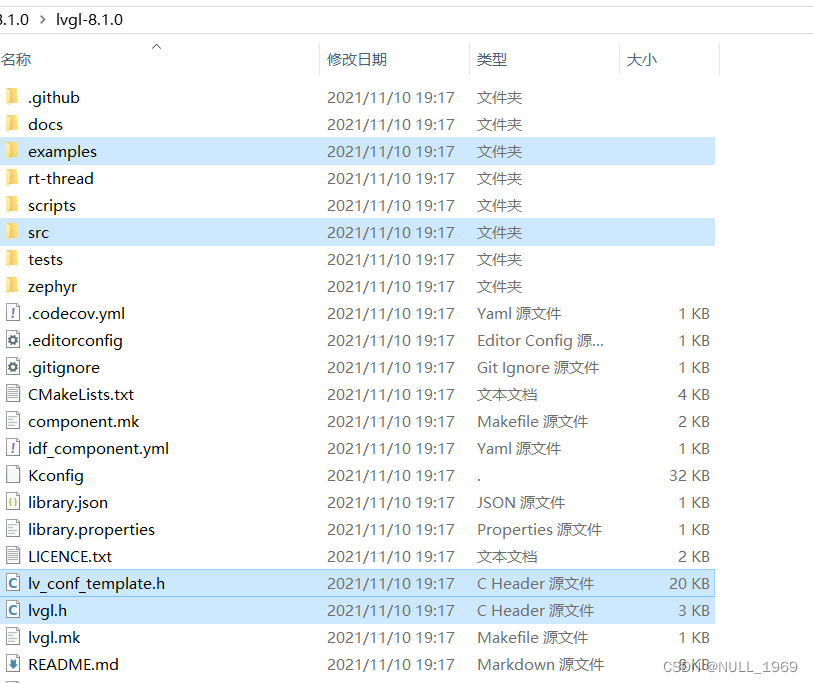Click lvgl-8.1.0 in the address breadcrumb
The image size is (813, 683).
89,20
